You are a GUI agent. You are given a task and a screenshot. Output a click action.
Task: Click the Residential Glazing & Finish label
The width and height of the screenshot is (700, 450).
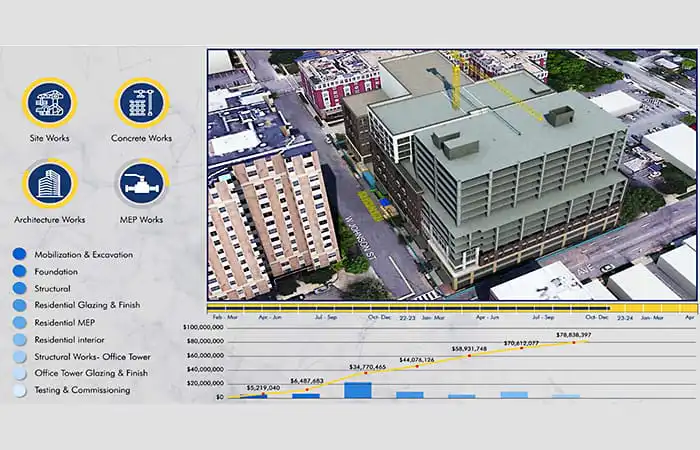pos(88,305)
